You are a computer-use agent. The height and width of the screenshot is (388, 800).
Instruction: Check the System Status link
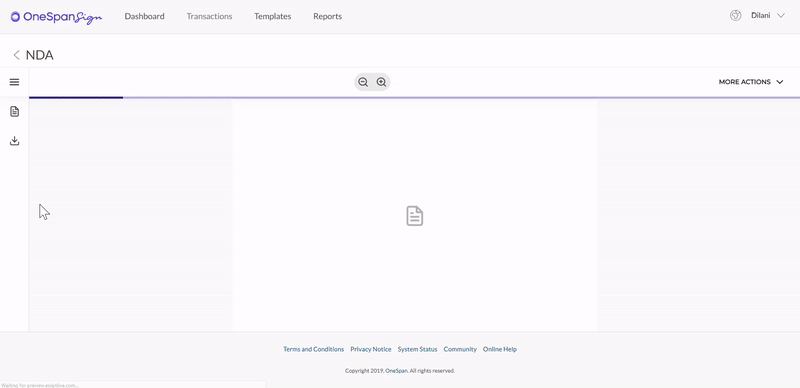click(x=417, y=349)
